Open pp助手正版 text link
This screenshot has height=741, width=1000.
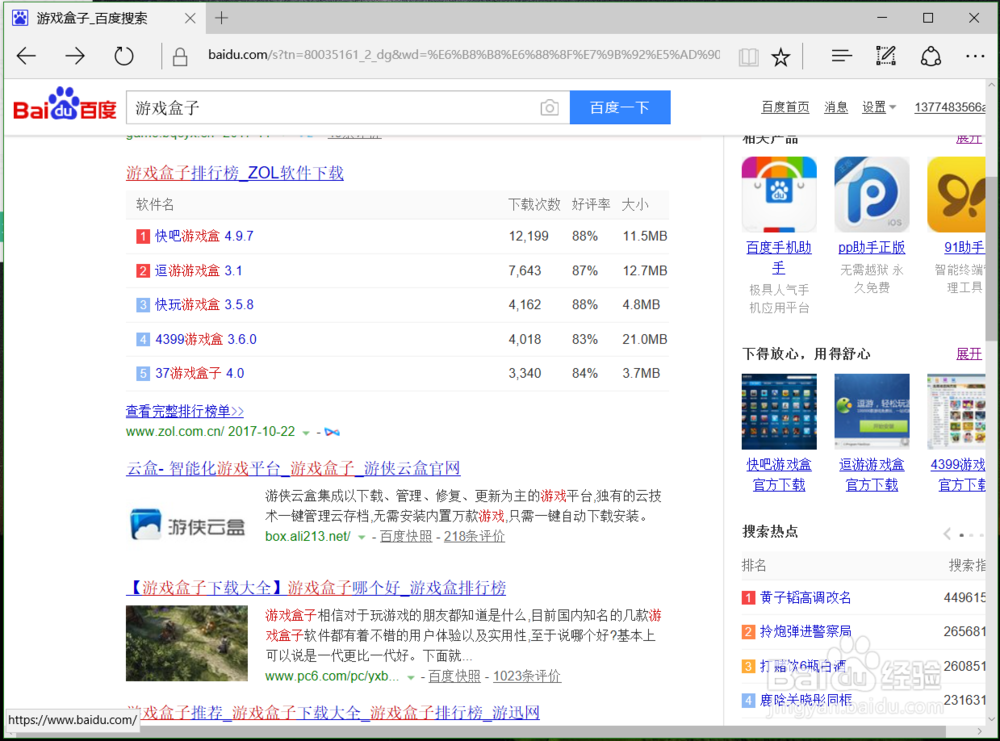(x=871, y=247)
